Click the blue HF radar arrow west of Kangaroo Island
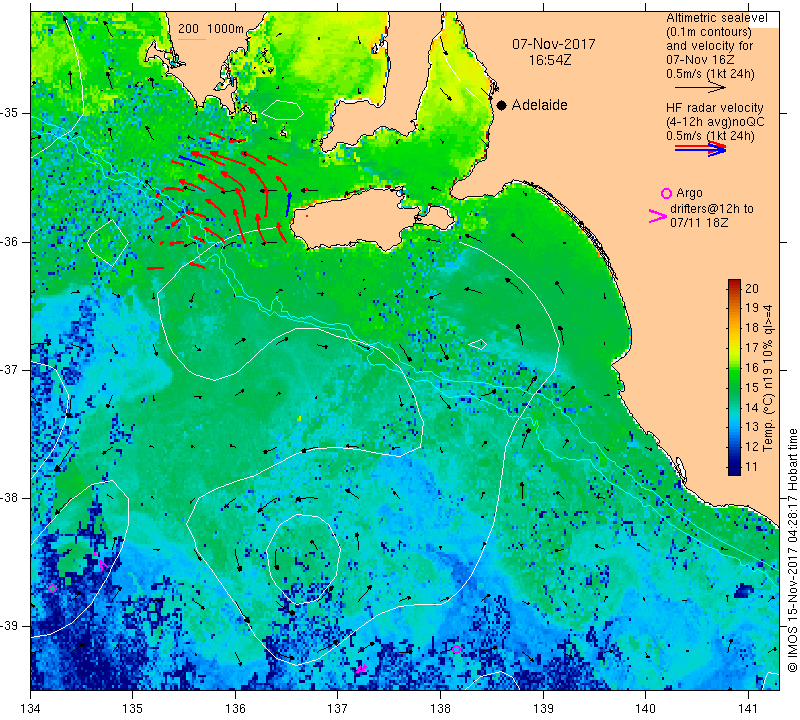Image resolution: width=800 pixels, height=720 pixels. pos(288,204)
